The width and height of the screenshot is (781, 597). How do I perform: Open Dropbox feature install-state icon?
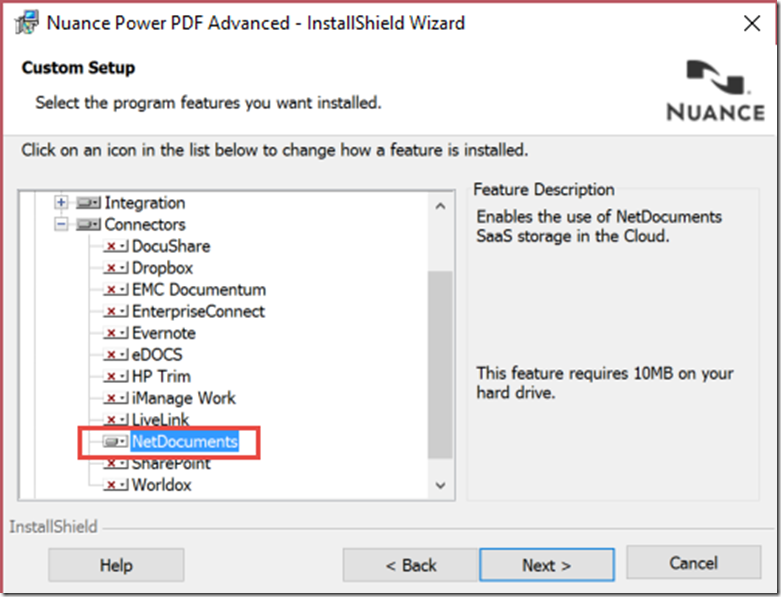tap(116, 268)
